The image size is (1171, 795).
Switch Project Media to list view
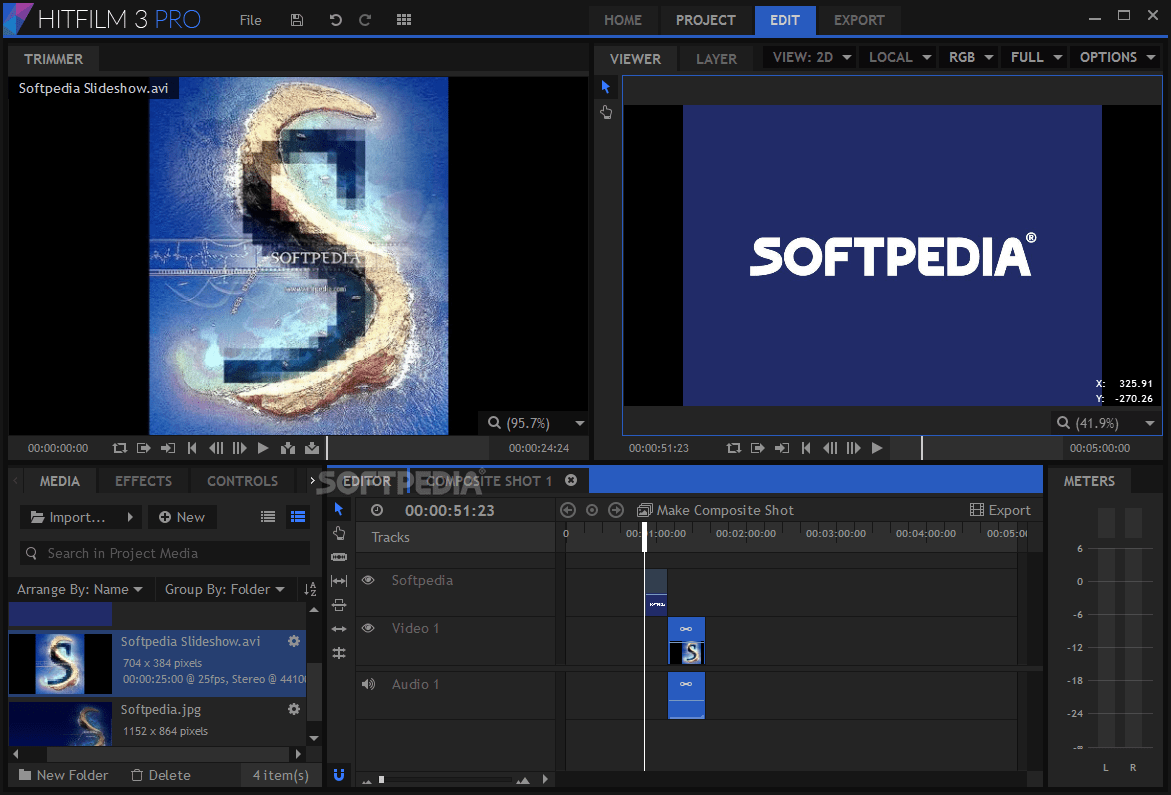coord(268,516)
